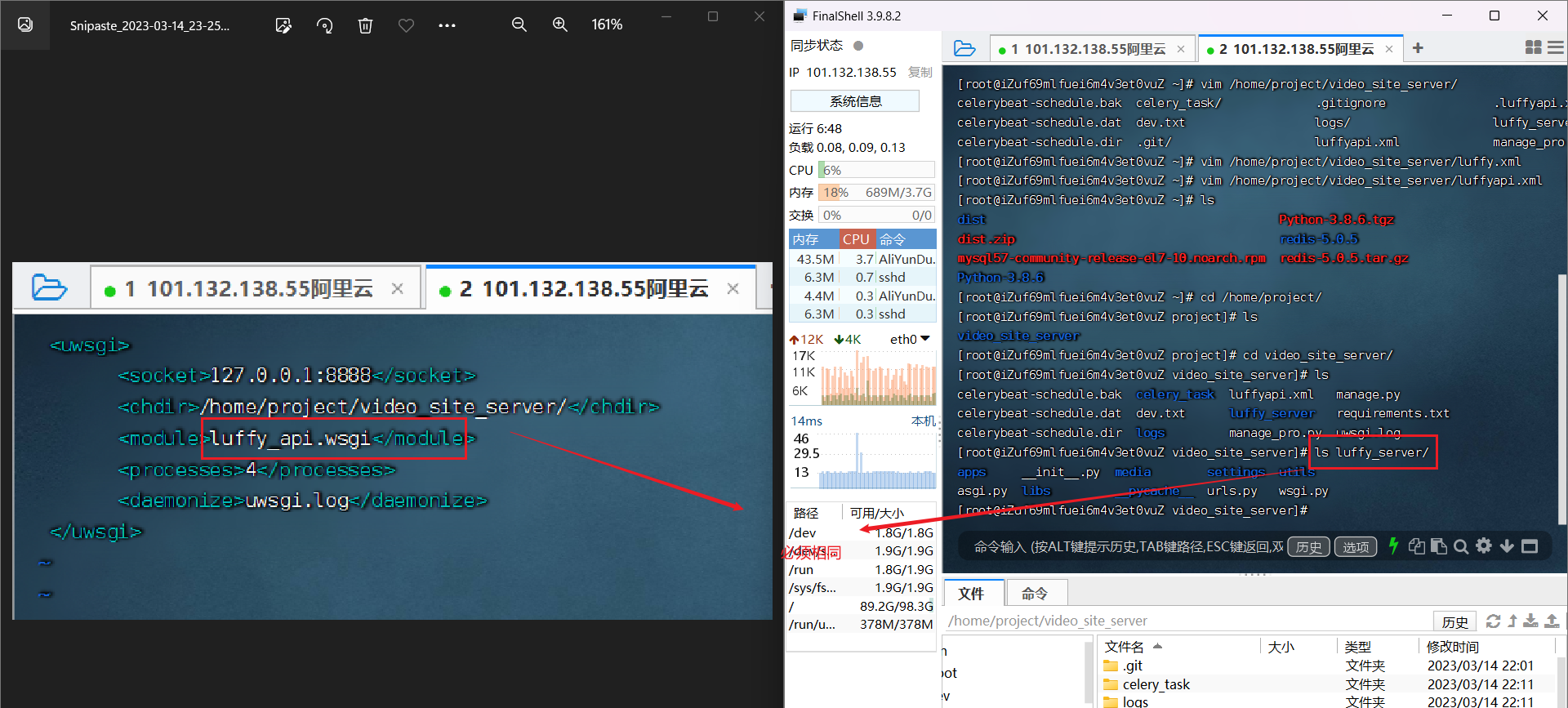Switch to the 命令 bottom panel tab
1568x708 pixels.
click(1035, 594)
